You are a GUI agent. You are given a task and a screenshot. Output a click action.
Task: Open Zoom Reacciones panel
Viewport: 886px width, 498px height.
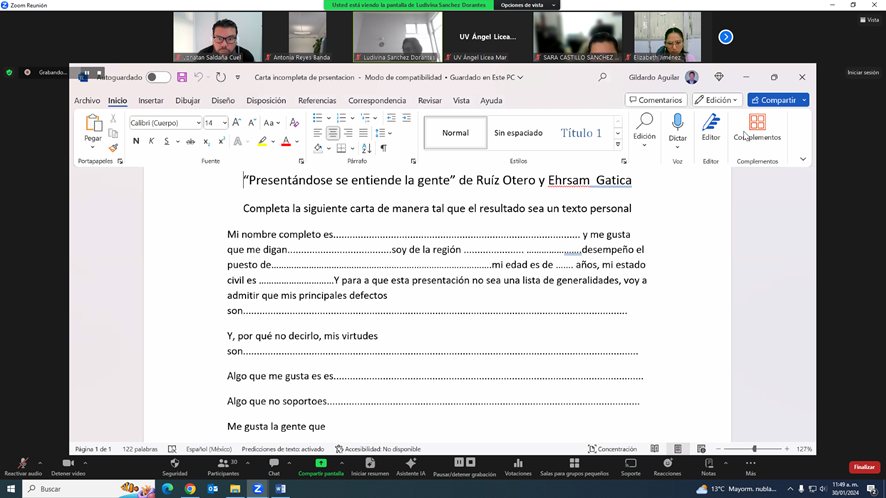pyautogui.click(x=667, y=464)
